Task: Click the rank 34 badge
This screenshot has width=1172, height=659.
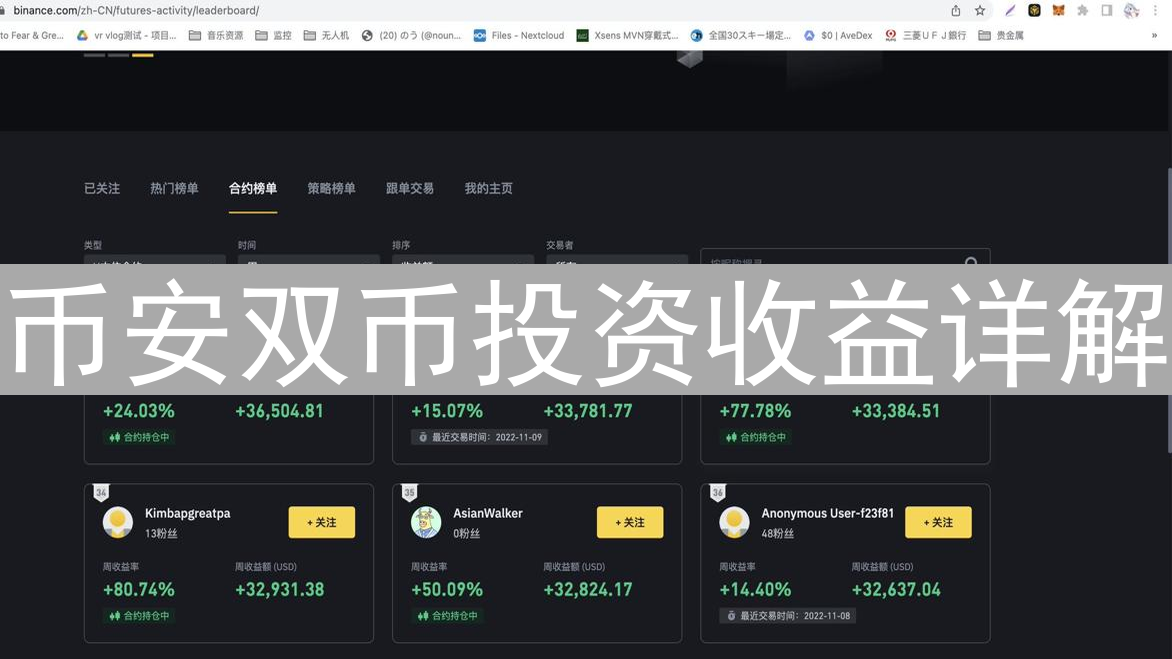Action: coord(101,492)
